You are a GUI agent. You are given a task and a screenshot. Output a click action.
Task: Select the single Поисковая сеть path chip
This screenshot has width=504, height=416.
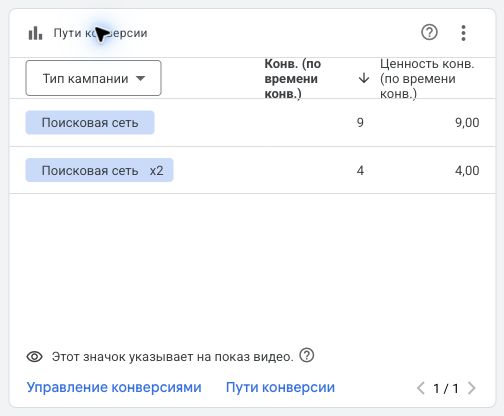90,123
